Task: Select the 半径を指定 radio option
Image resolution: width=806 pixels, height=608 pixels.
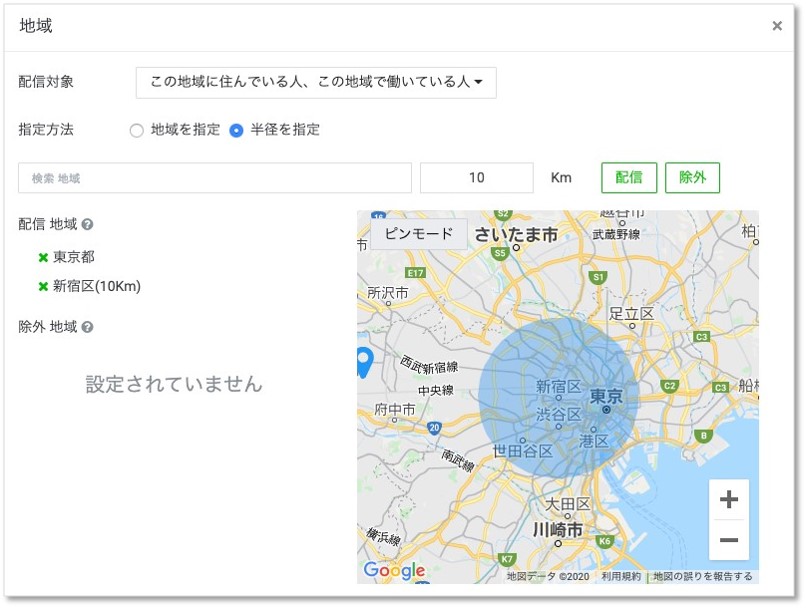Action: 237,131
